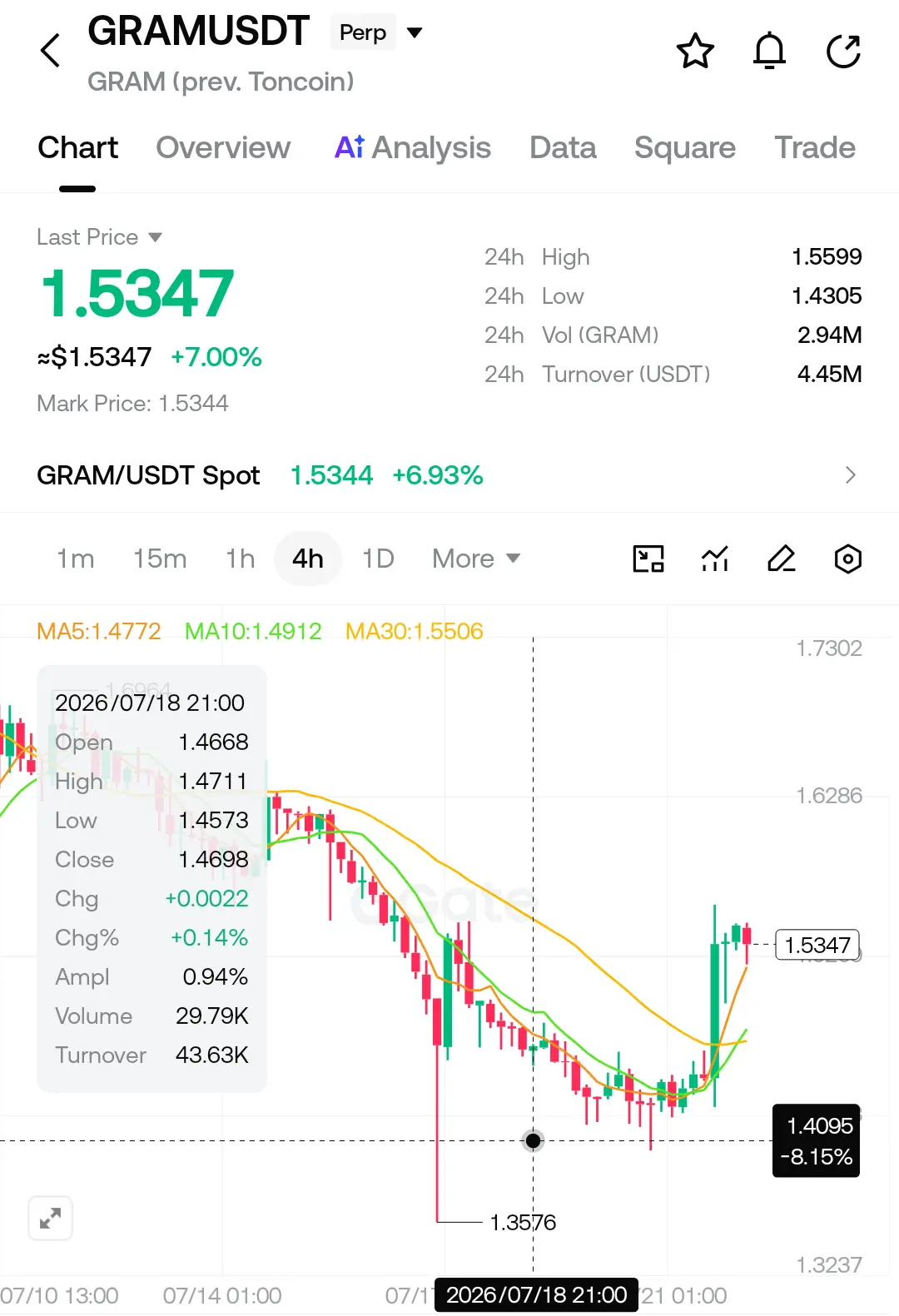The image size is (899, 1316).
Task: Tap 24h Turnover value 4.45M
Action: [830, 374]
